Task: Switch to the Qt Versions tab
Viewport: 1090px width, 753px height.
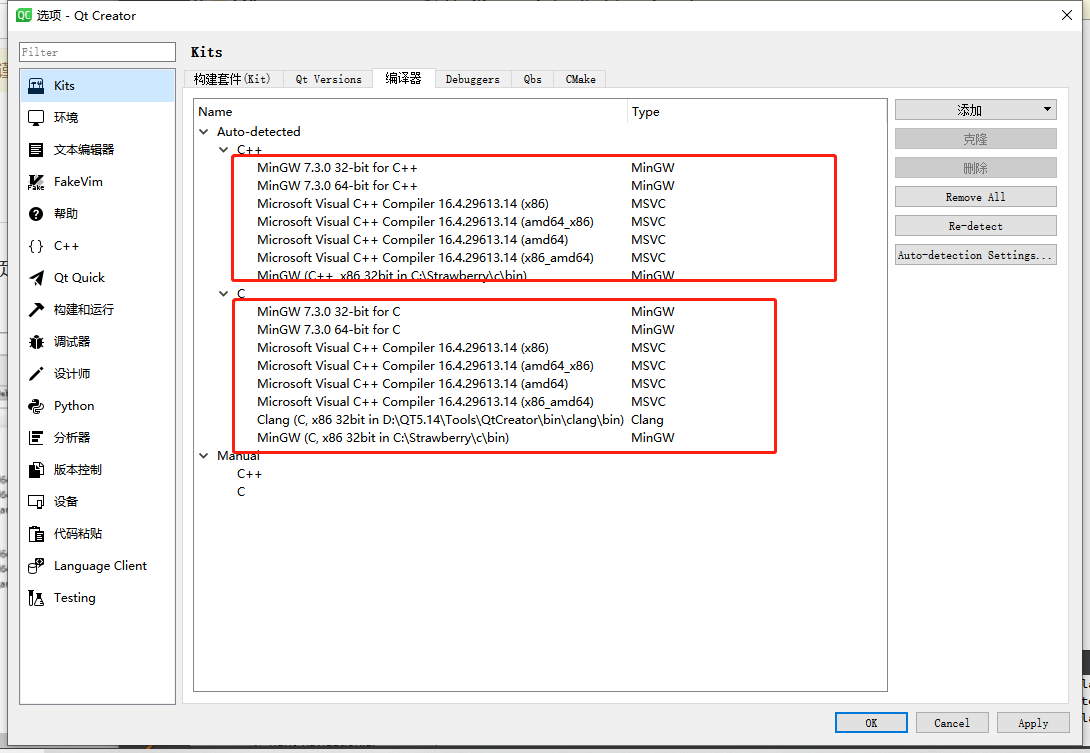Action: click(x=328, y=79)
